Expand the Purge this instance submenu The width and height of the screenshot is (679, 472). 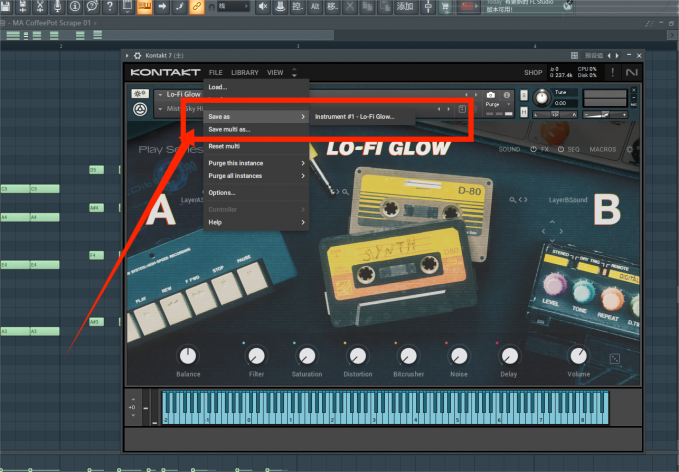coord(303,163)
